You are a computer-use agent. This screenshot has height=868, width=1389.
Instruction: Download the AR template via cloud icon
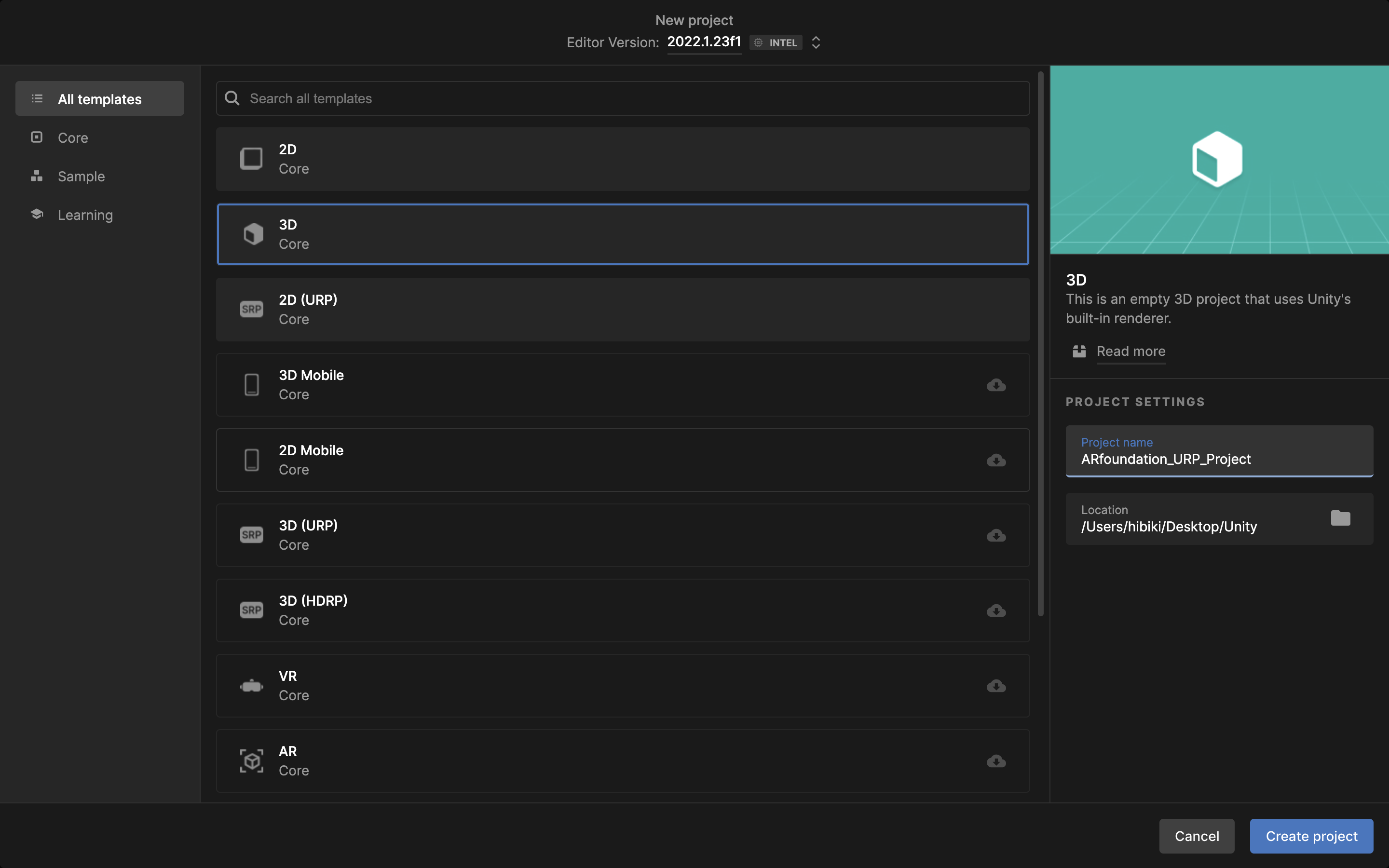[996, 760]
